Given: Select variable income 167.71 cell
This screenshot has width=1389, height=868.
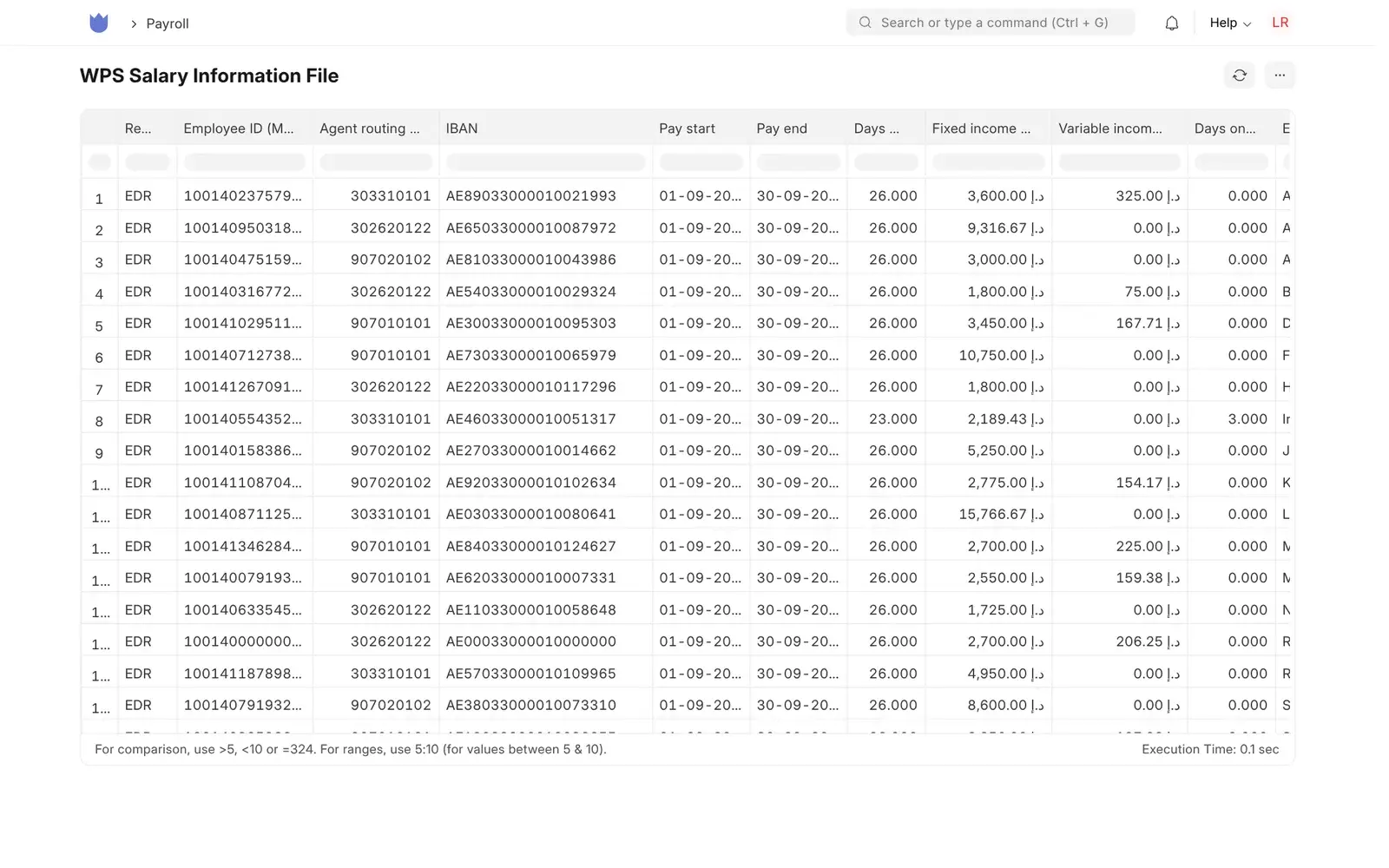Looking at the screenshot, I should pos(1119,324).
